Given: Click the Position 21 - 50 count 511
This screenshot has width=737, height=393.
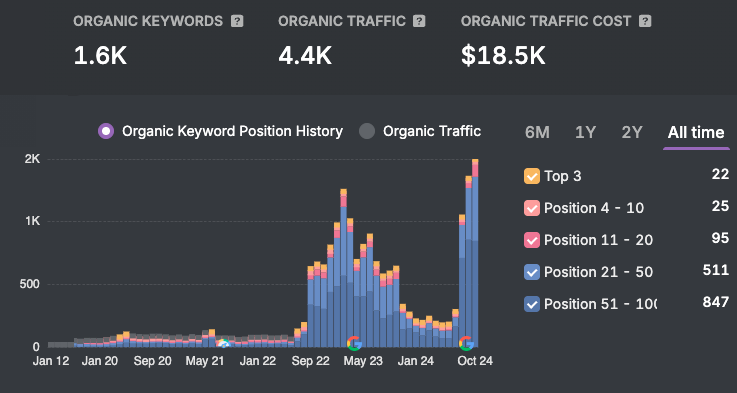Looking at the screenshot, I should click(x=716, y=270).
